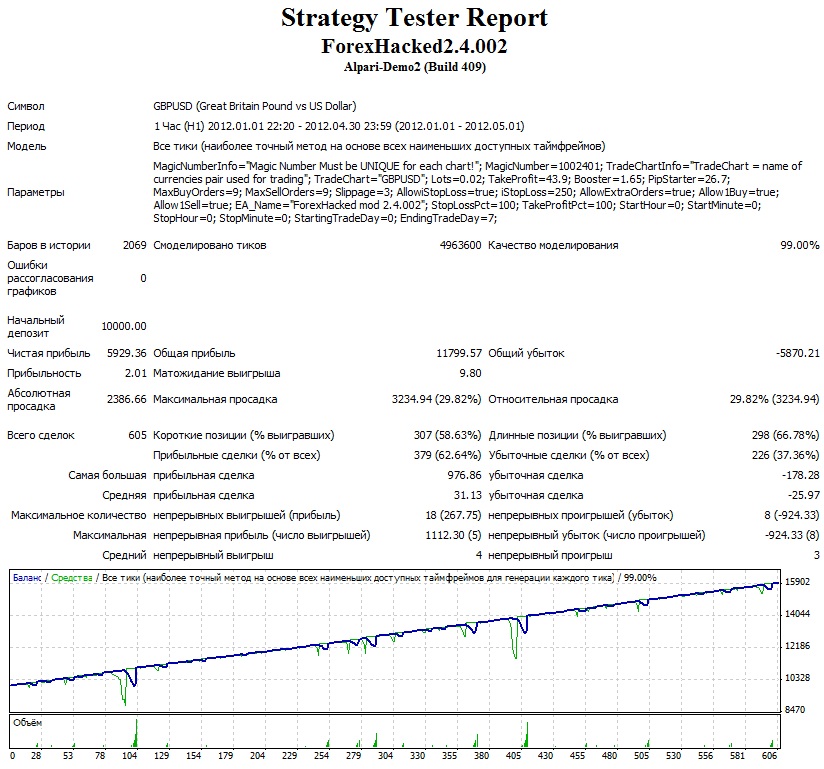
Task: Select the Объём volume panel label
Action: click(27, 723)
